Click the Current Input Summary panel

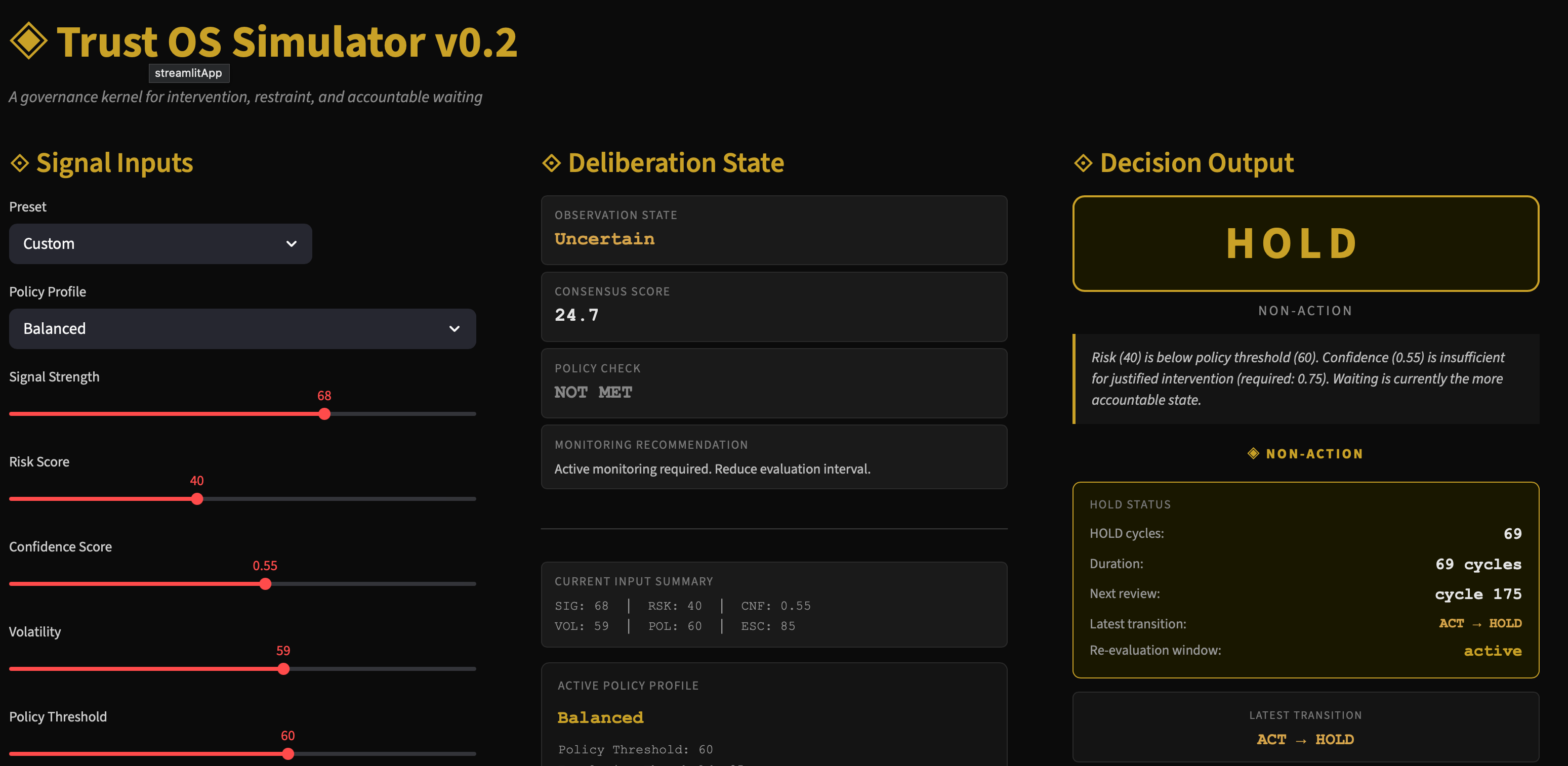click(774, 604)
